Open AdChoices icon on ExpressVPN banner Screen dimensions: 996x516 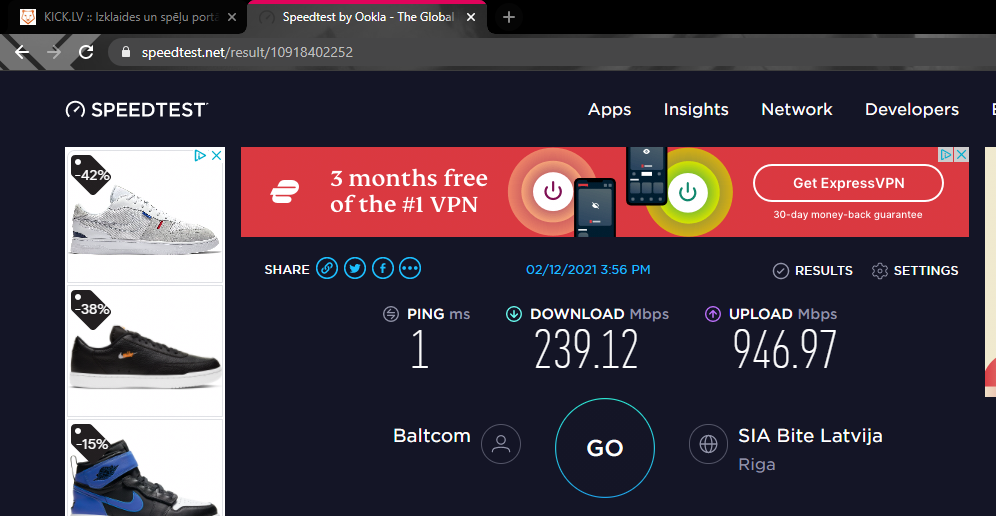coord(946,154)
